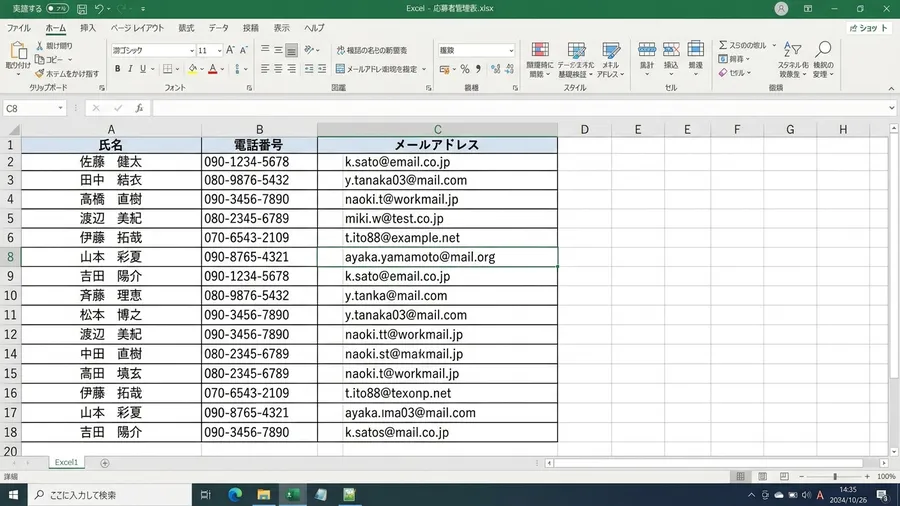Toggle the AutoSave switch

pyautogui.click(x=57, y=9)
